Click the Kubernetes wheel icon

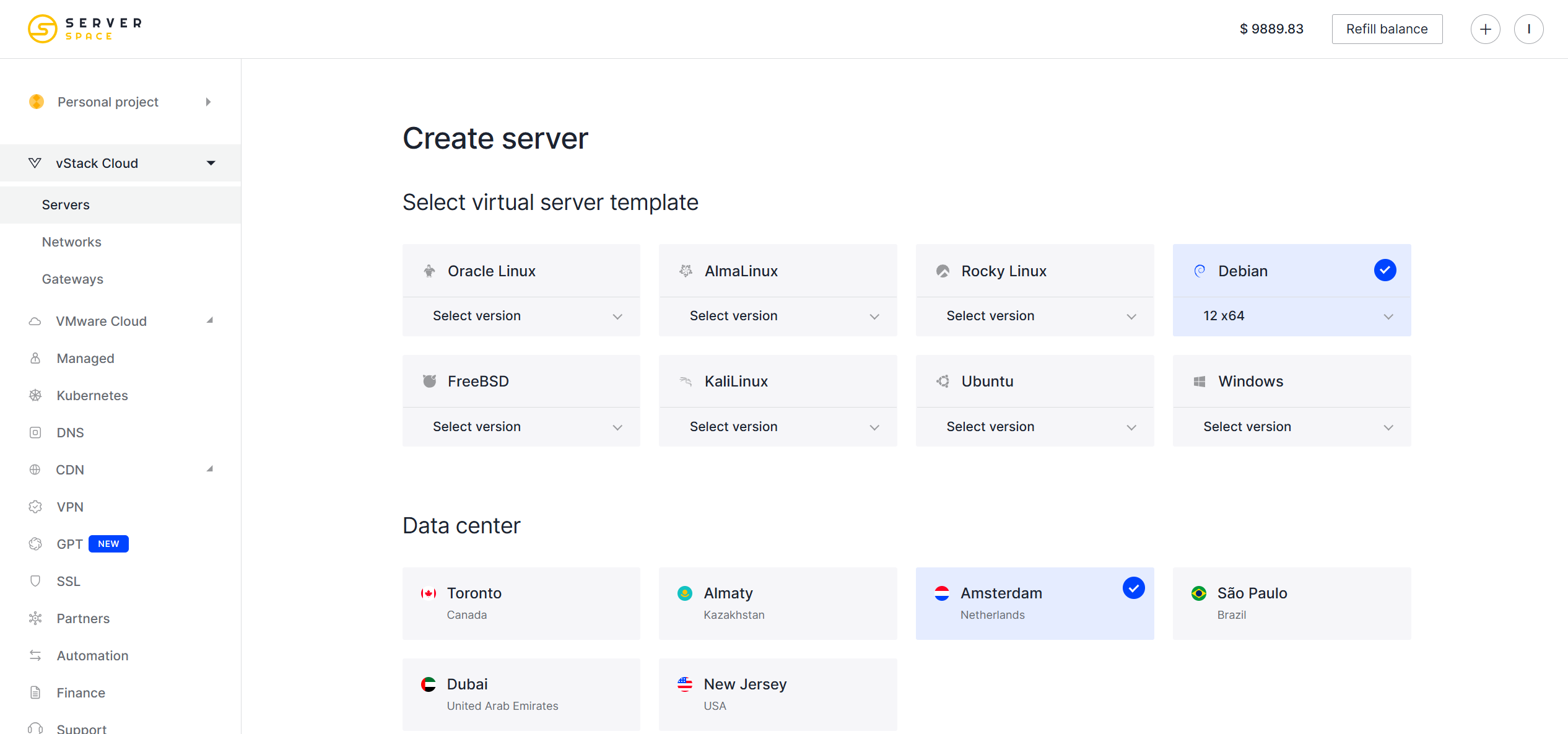point(35,395)
